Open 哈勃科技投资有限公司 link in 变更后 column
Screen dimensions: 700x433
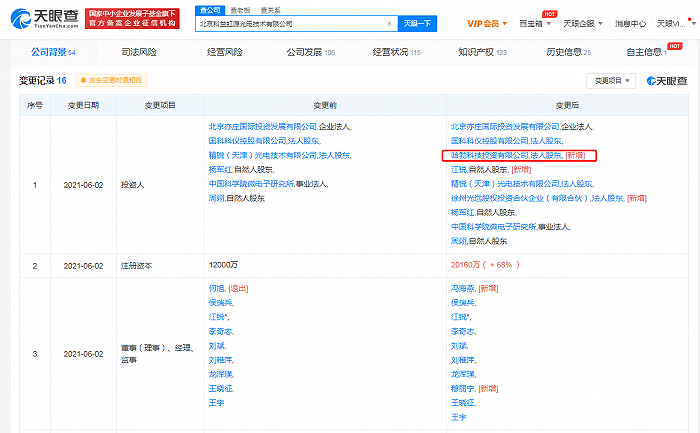pyautogui.click(x=490, y=155)
